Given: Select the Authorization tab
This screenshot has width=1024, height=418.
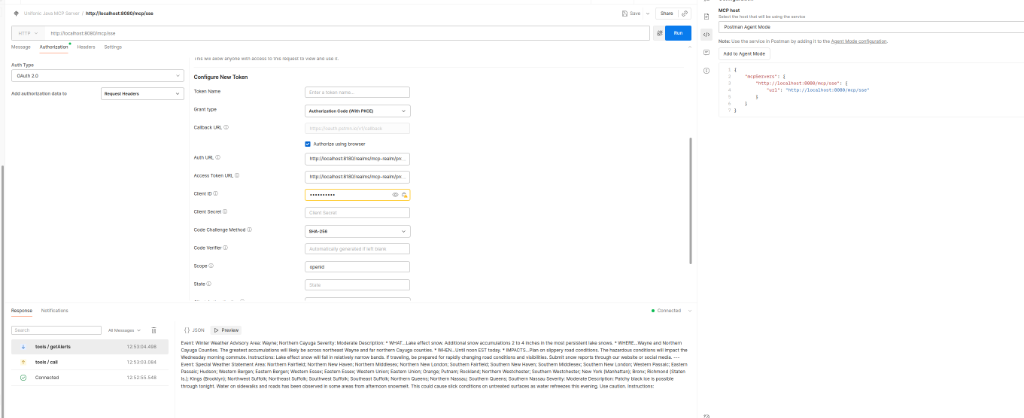Looking at the screenshot, I should click(x=54, y=47).
